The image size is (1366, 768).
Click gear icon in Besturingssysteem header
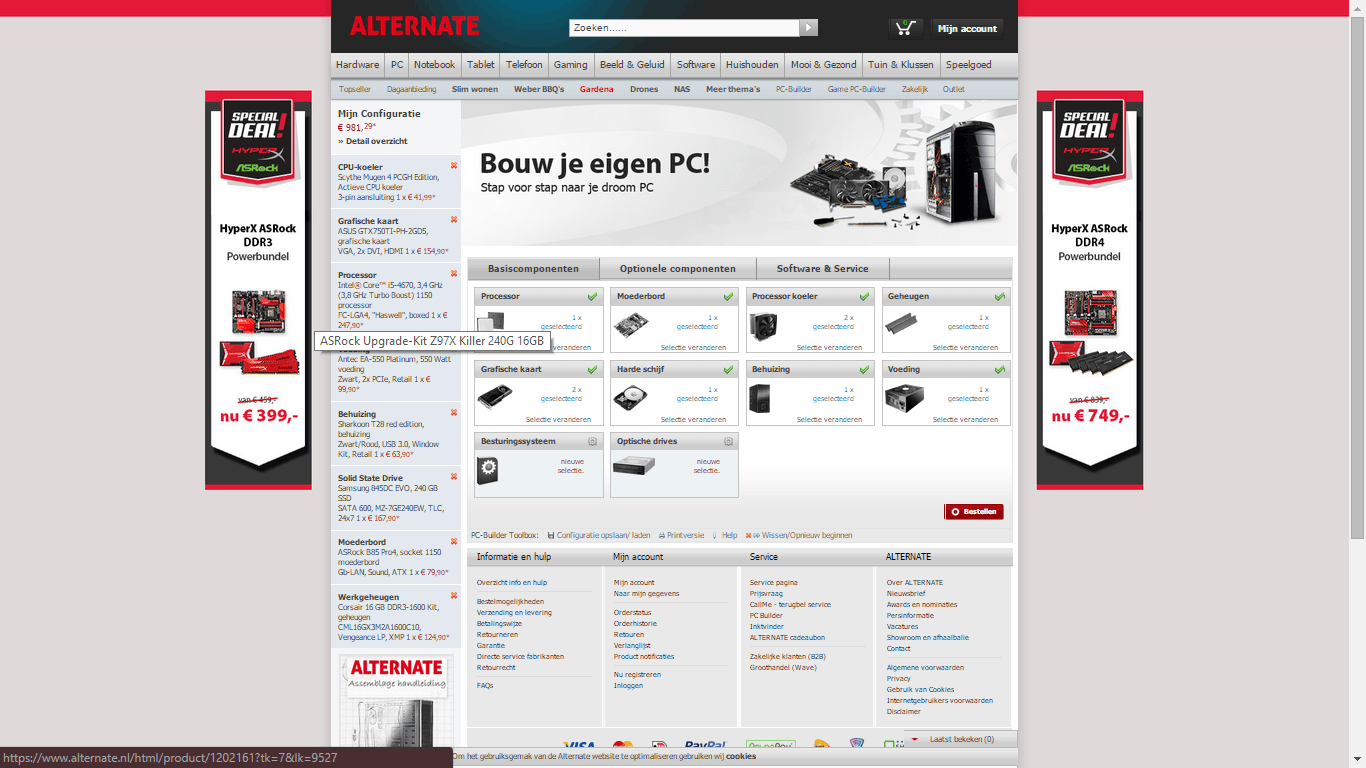coord(593,441)
